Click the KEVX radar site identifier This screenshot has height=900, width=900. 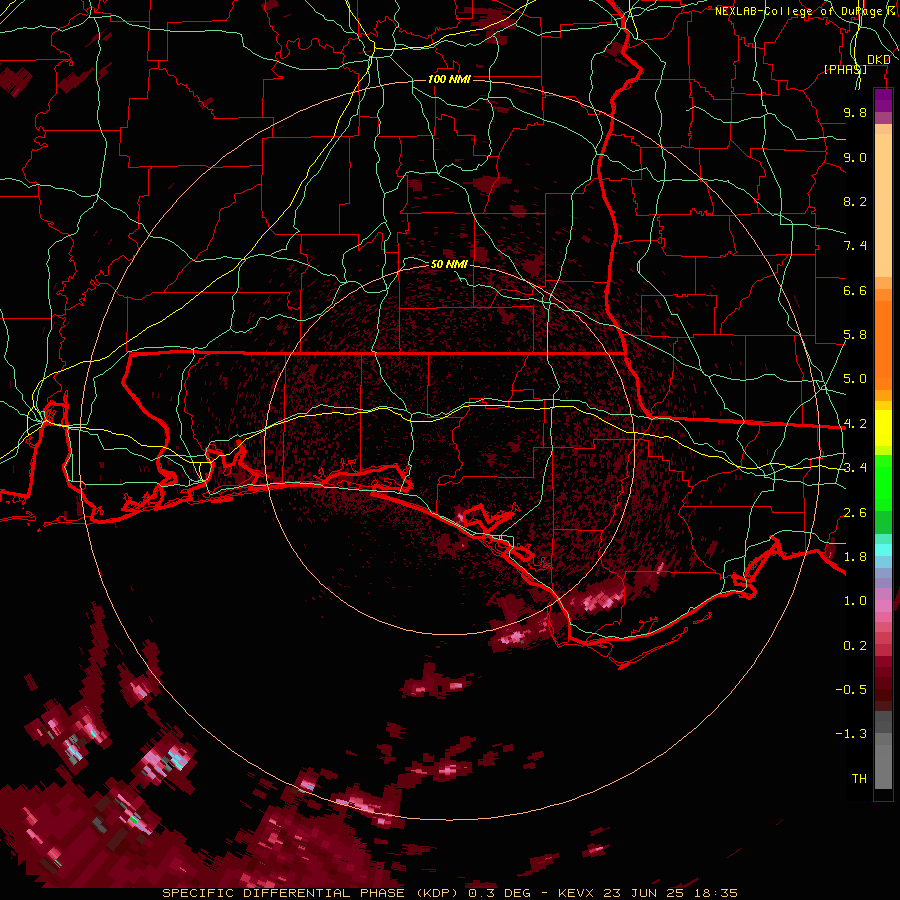coord(575,893)
